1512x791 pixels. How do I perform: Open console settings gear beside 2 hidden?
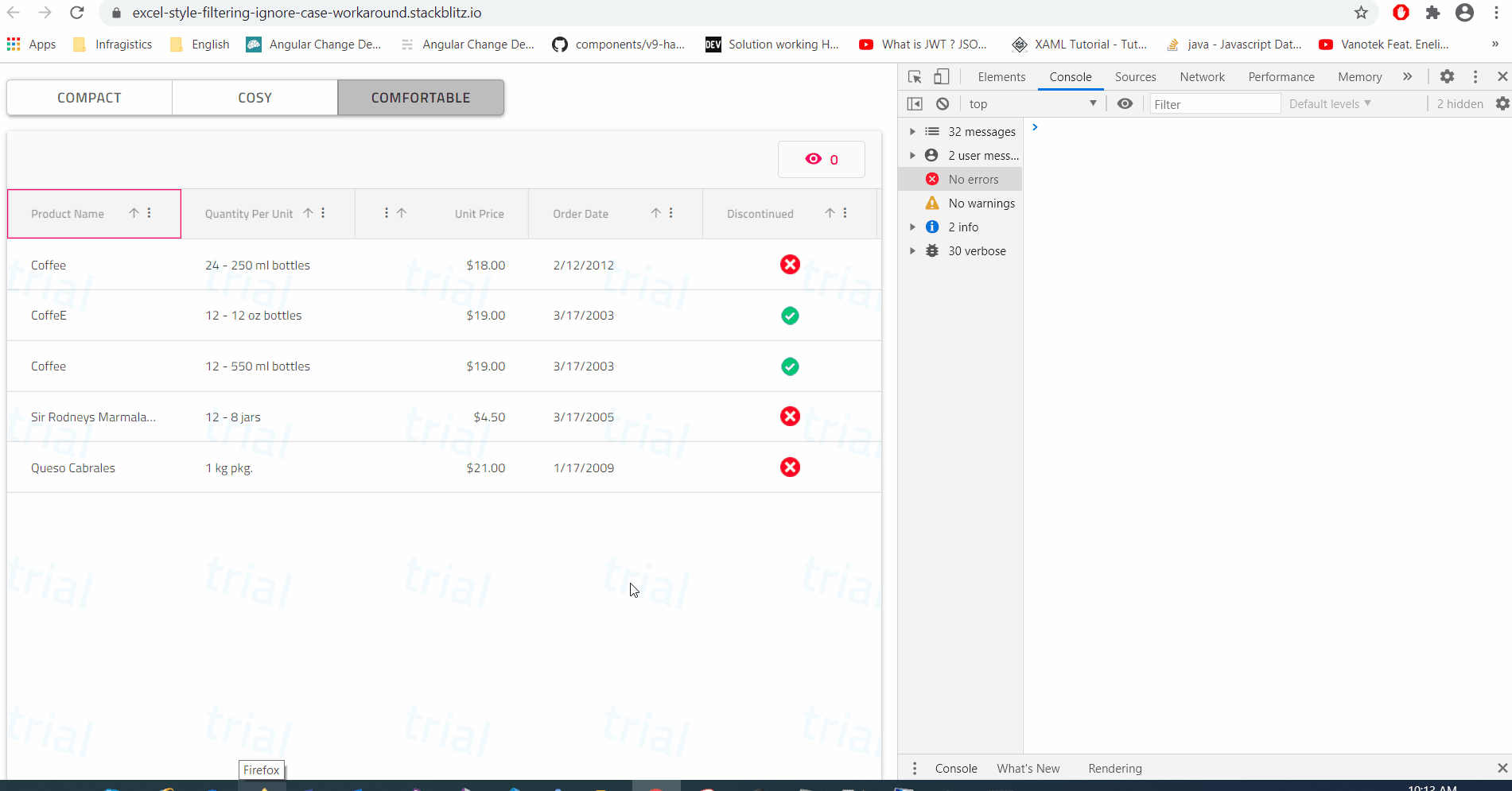(x=1502, y=104)
